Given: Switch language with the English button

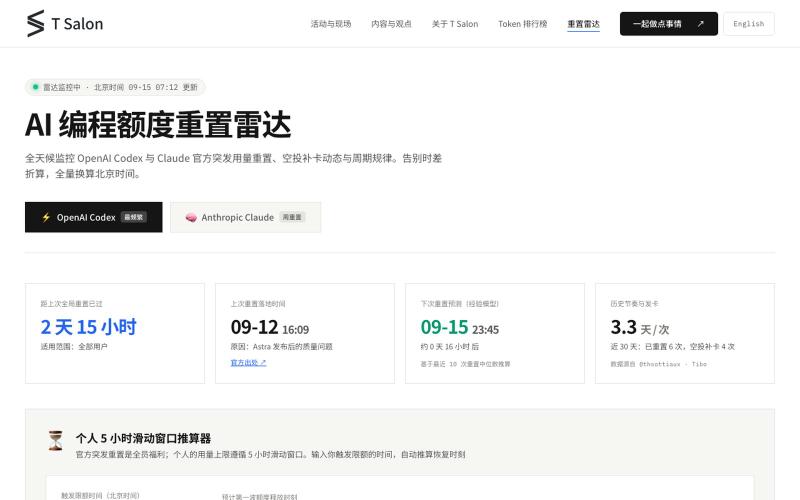Looking at the screenshot, I should 748,24.
